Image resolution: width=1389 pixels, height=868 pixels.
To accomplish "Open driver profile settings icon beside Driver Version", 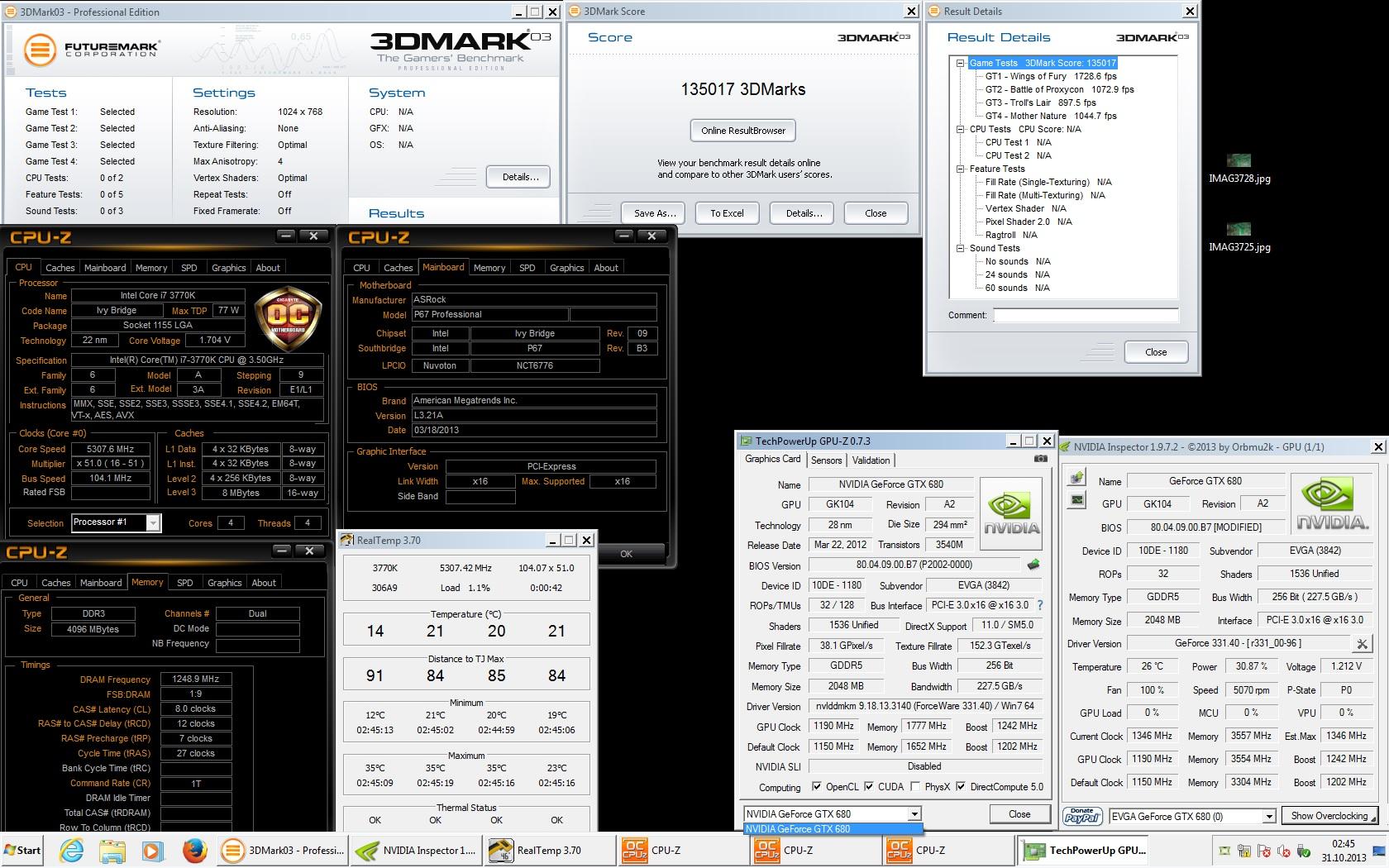I will (1362, 643).
